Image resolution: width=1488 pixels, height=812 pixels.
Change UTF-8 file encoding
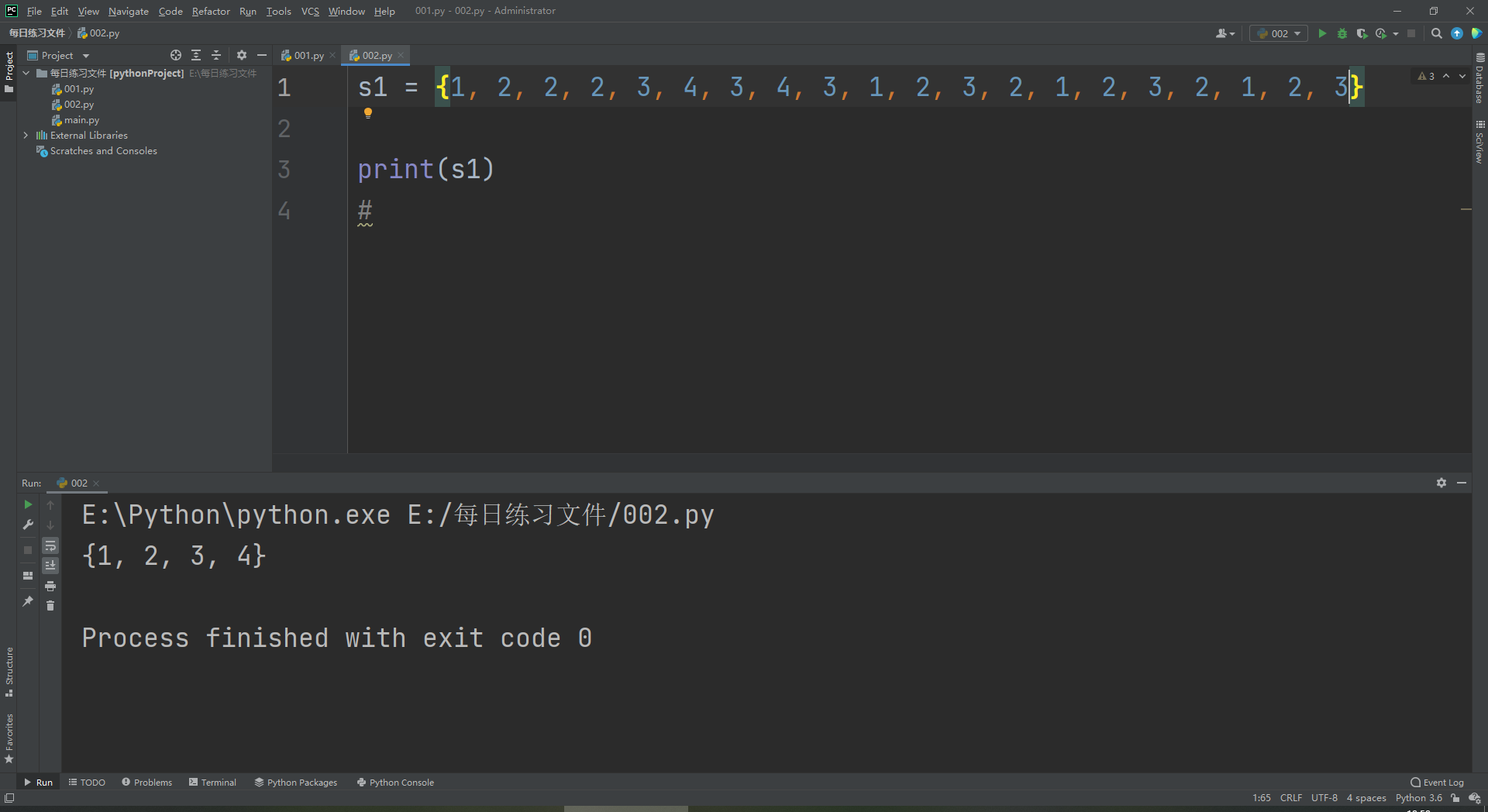pos(1324,798)
